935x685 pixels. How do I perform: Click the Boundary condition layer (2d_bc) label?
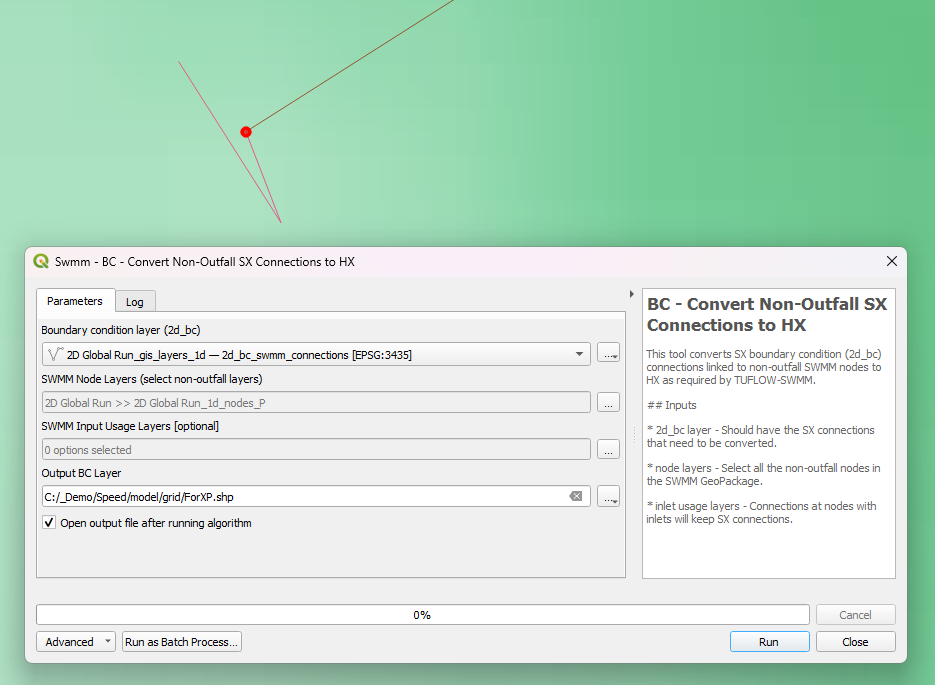point(120,330)
